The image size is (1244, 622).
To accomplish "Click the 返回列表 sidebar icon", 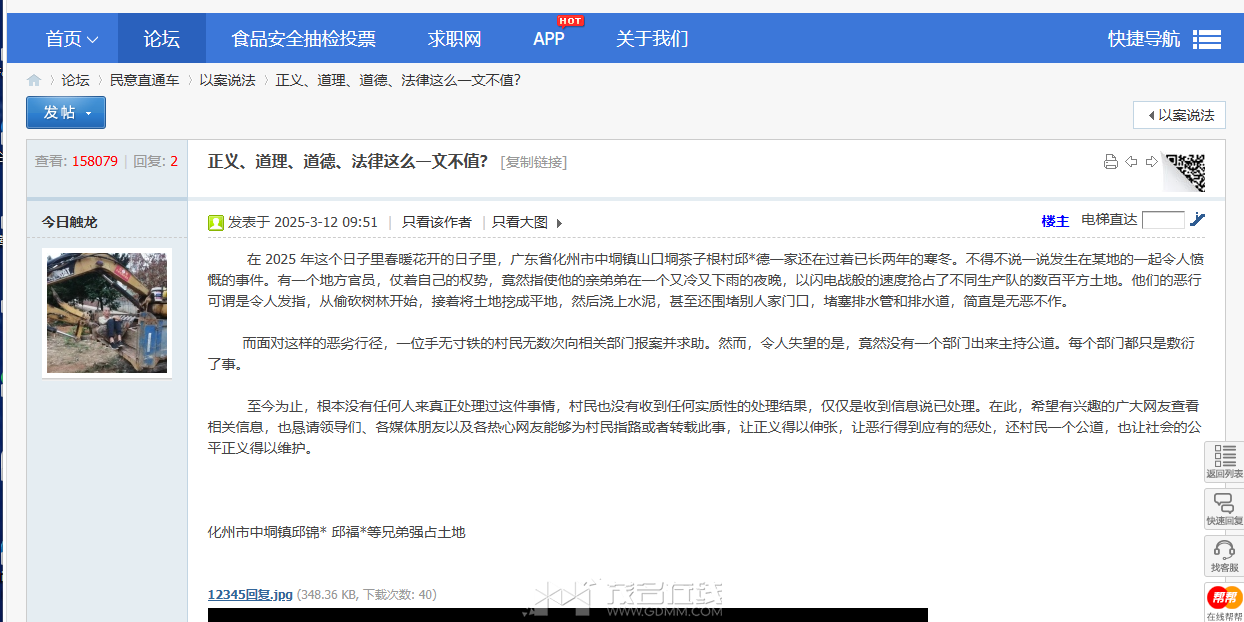I will 1224,462.
